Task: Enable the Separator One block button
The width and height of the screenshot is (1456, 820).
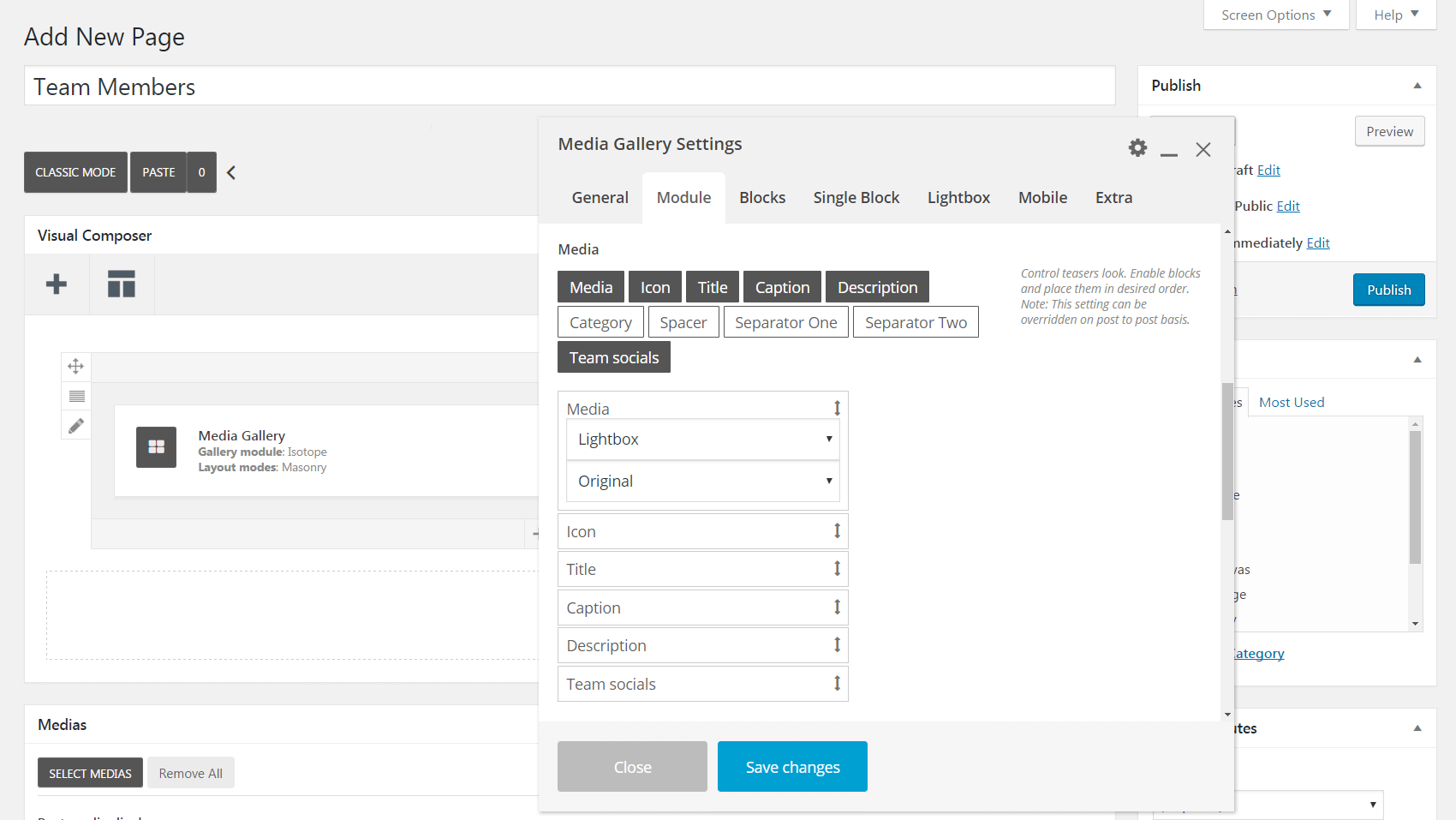Action: (786, 322)
